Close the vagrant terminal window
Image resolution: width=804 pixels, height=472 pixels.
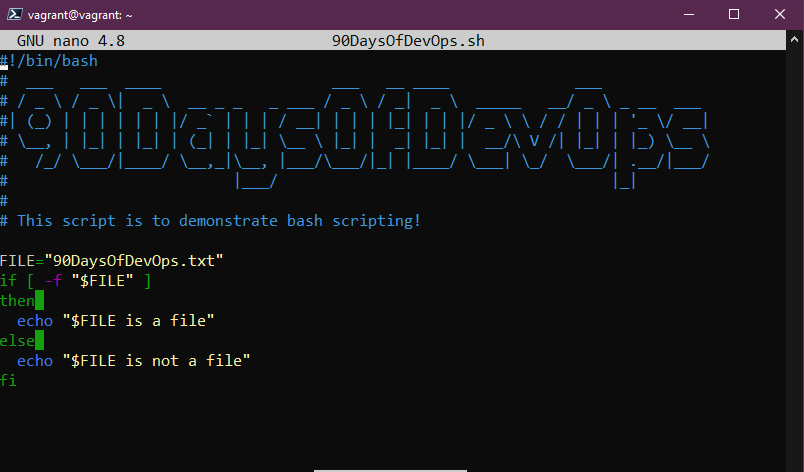780,15
